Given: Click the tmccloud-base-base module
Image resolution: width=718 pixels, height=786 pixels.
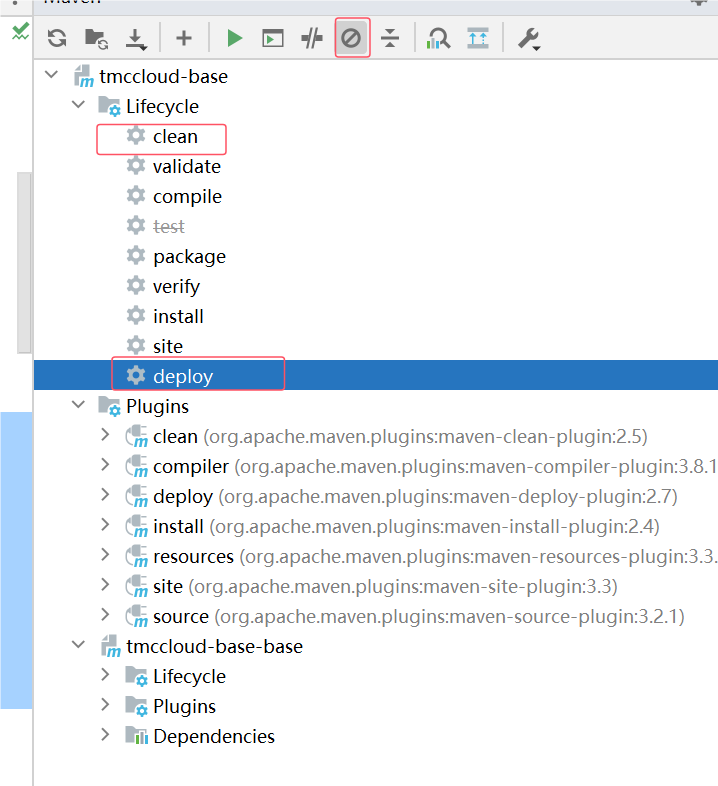Looking at the screenshot, I should 214,647.
